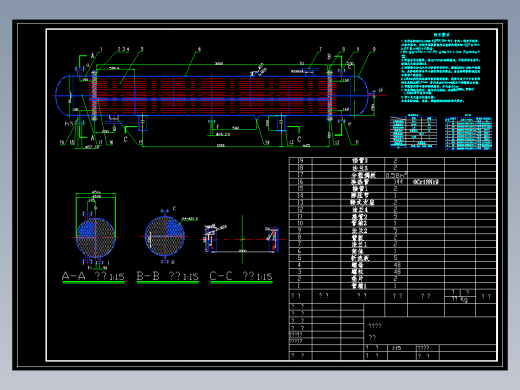The height and width of the screenshot is (390, 520).
Task: Click the right blue-bordered nozzle table
Action: pyautogui.click(x=468, y=133)
